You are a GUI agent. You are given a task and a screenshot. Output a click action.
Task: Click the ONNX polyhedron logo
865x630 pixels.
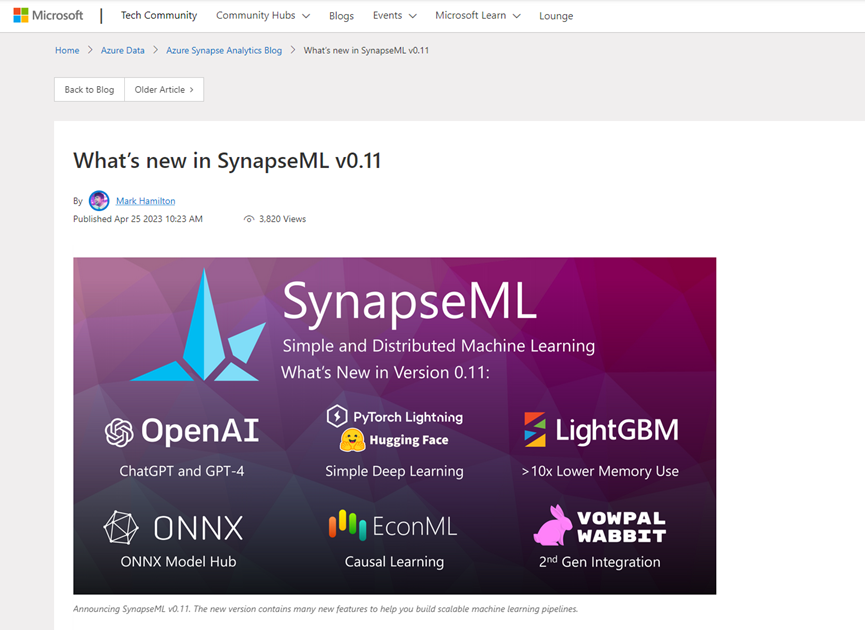[x=121, y=527]
